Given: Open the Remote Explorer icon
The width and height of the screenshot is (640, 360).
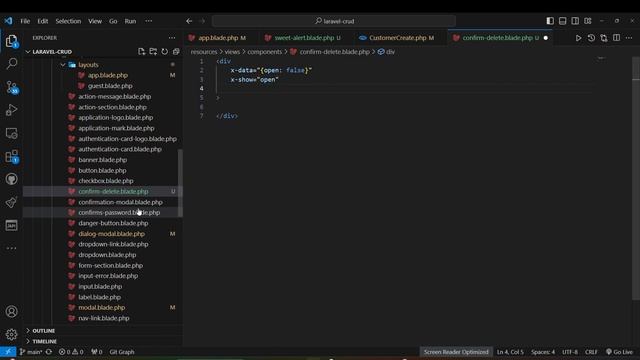Looking at the screenshot, I should [11, 133].
